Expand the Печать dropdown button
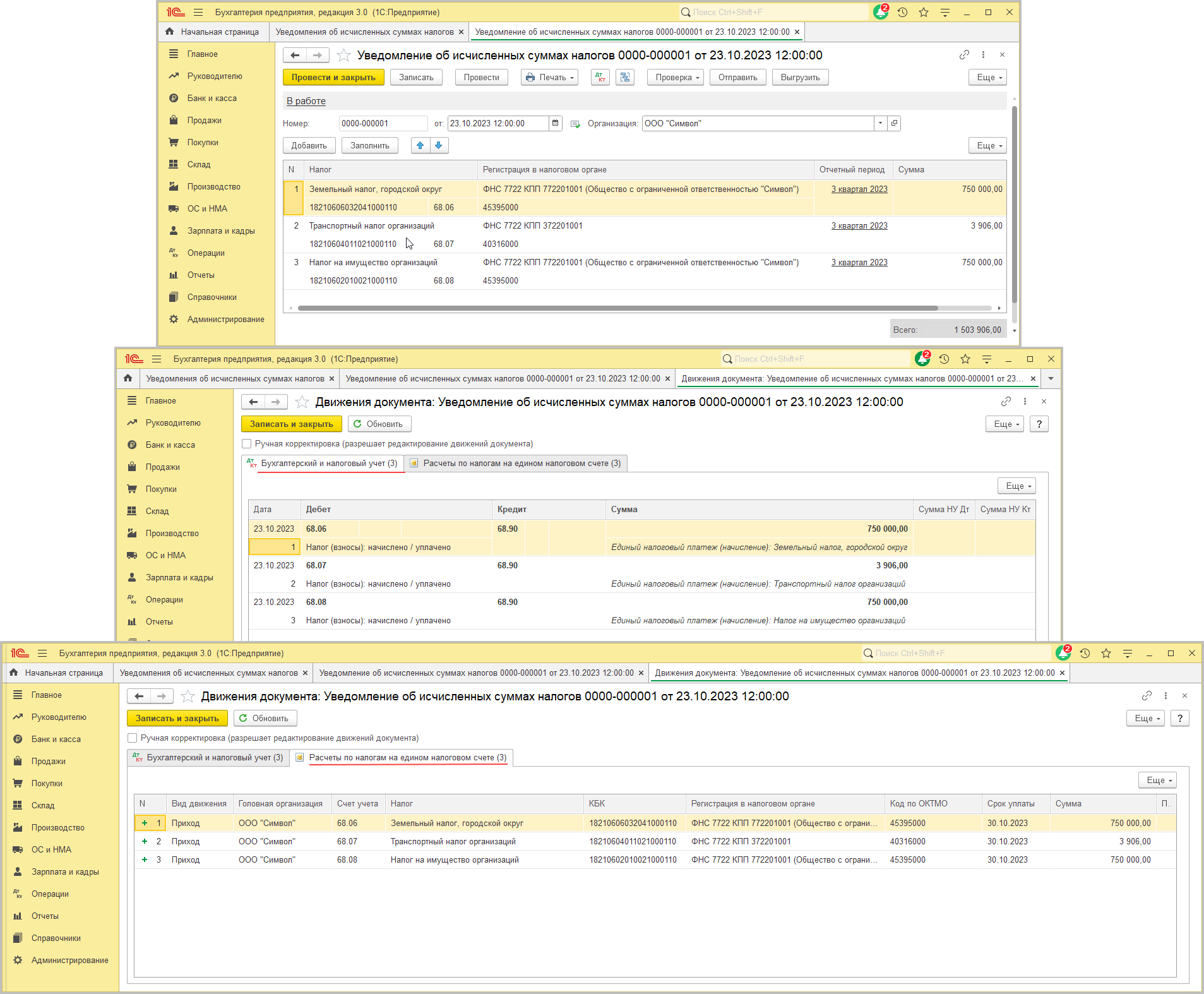Screen dimensions: 1204x994 550,78
